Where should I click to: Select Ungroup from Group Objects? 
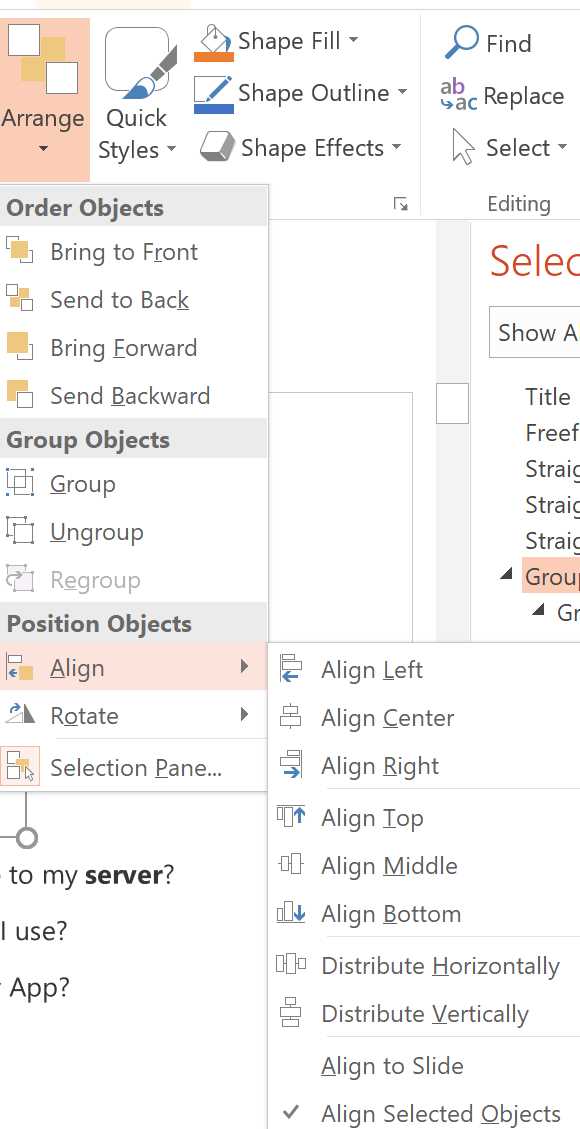pos(94,531)
